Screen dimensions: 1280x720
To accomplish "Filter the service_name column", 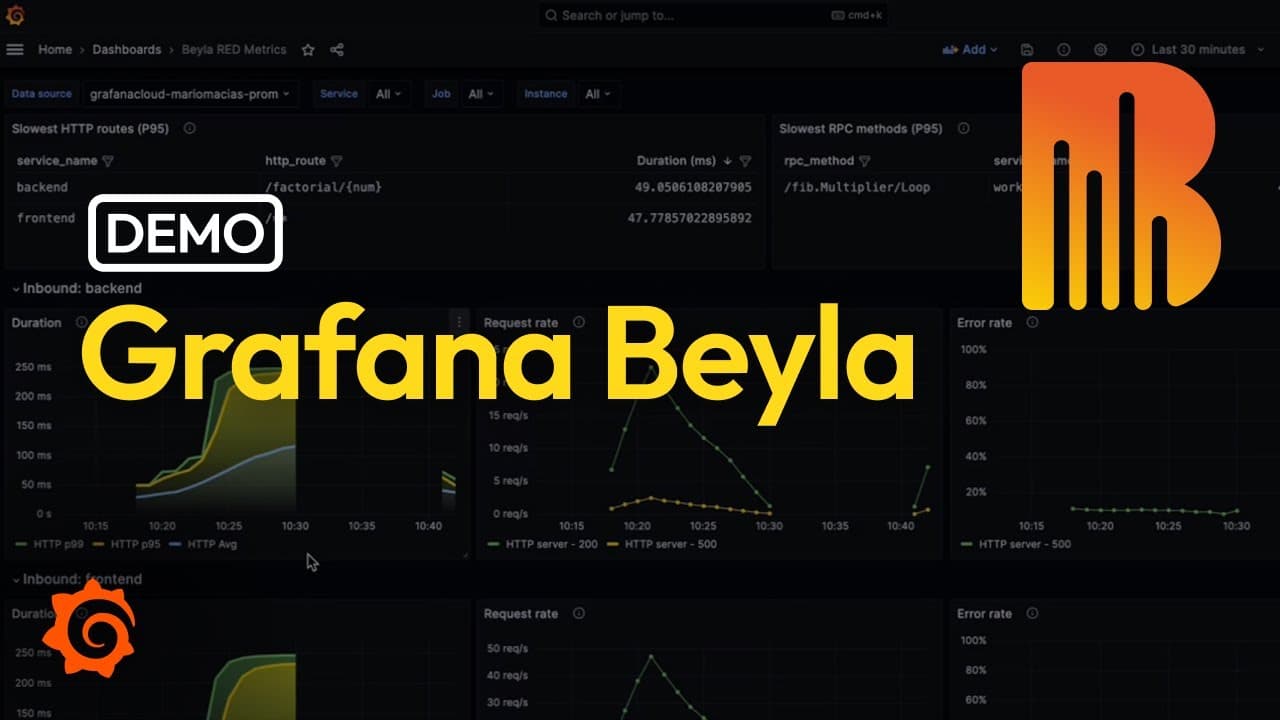I will pos(108,161).
